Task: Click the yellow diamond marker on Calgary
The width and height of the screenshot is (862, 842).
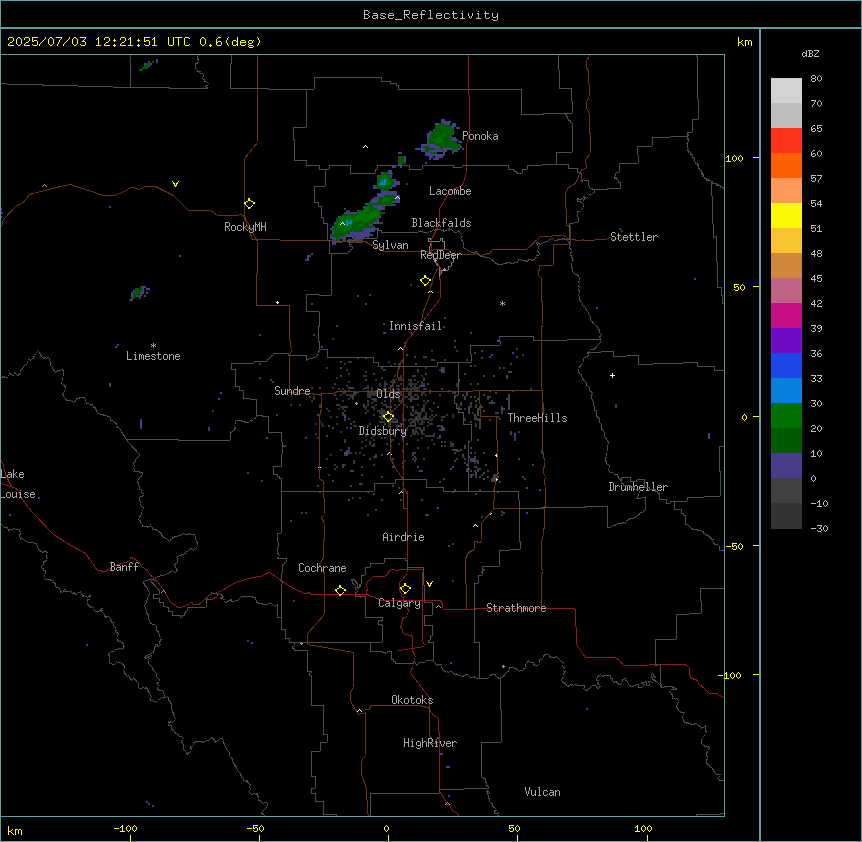Action: pyautogui.click(x=405, y=589)
